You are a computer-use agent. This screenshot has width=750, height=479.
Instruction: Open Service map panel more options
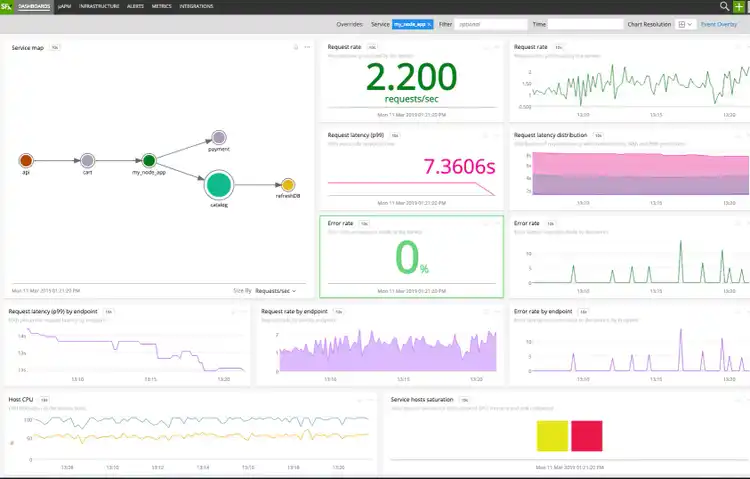307,47
